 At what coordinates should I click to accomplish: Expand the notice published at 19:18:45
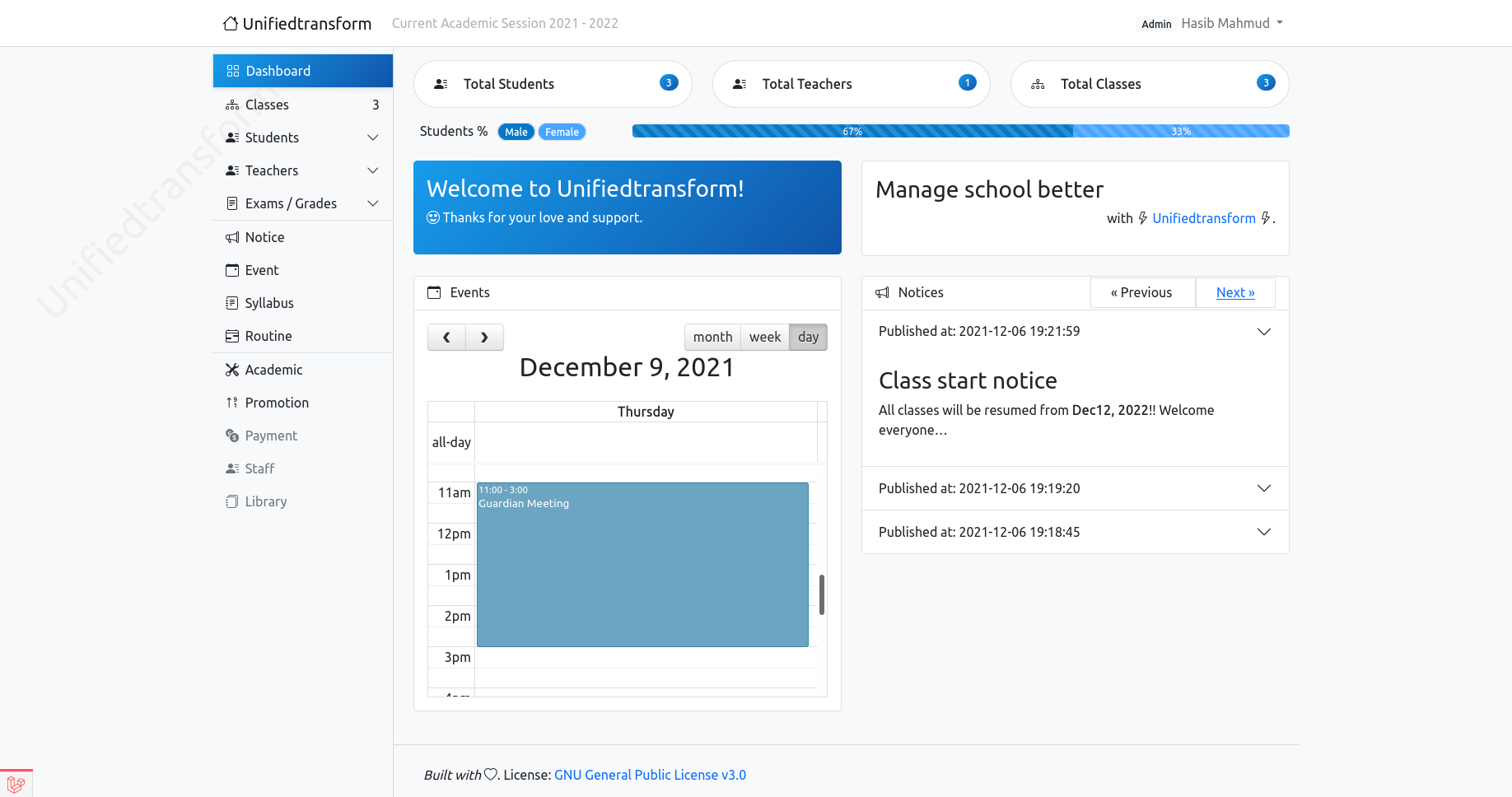[x=1264, y=532]
